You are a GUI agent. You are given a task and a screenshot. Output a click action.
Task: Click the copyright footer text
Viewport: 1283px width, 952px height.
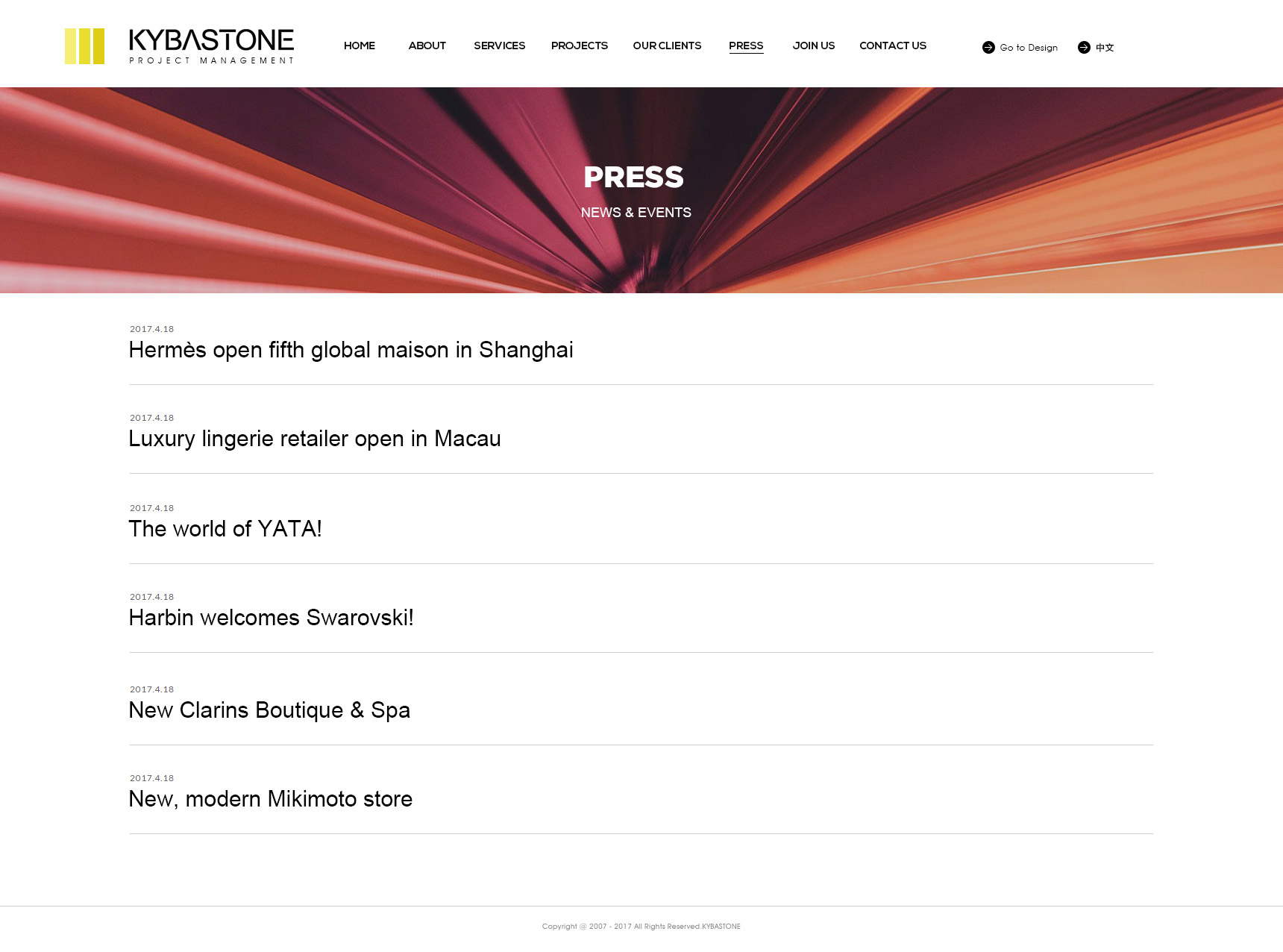[x=641, y=927]
